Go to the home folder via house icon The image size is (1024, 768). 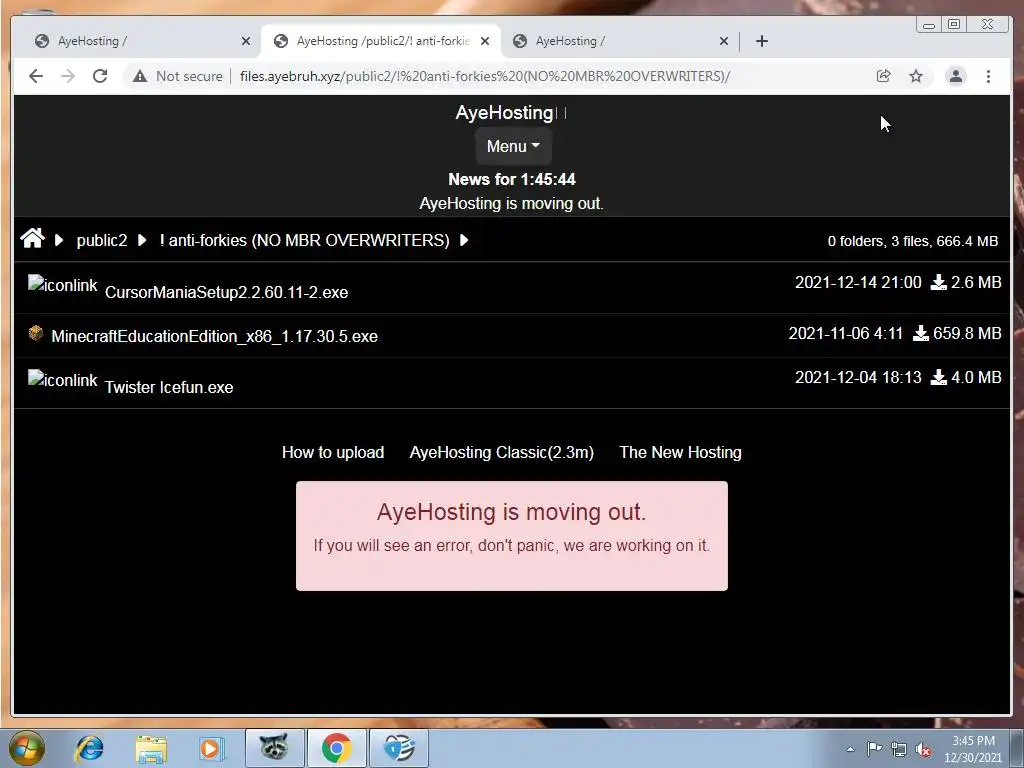(x=33, y=238)
